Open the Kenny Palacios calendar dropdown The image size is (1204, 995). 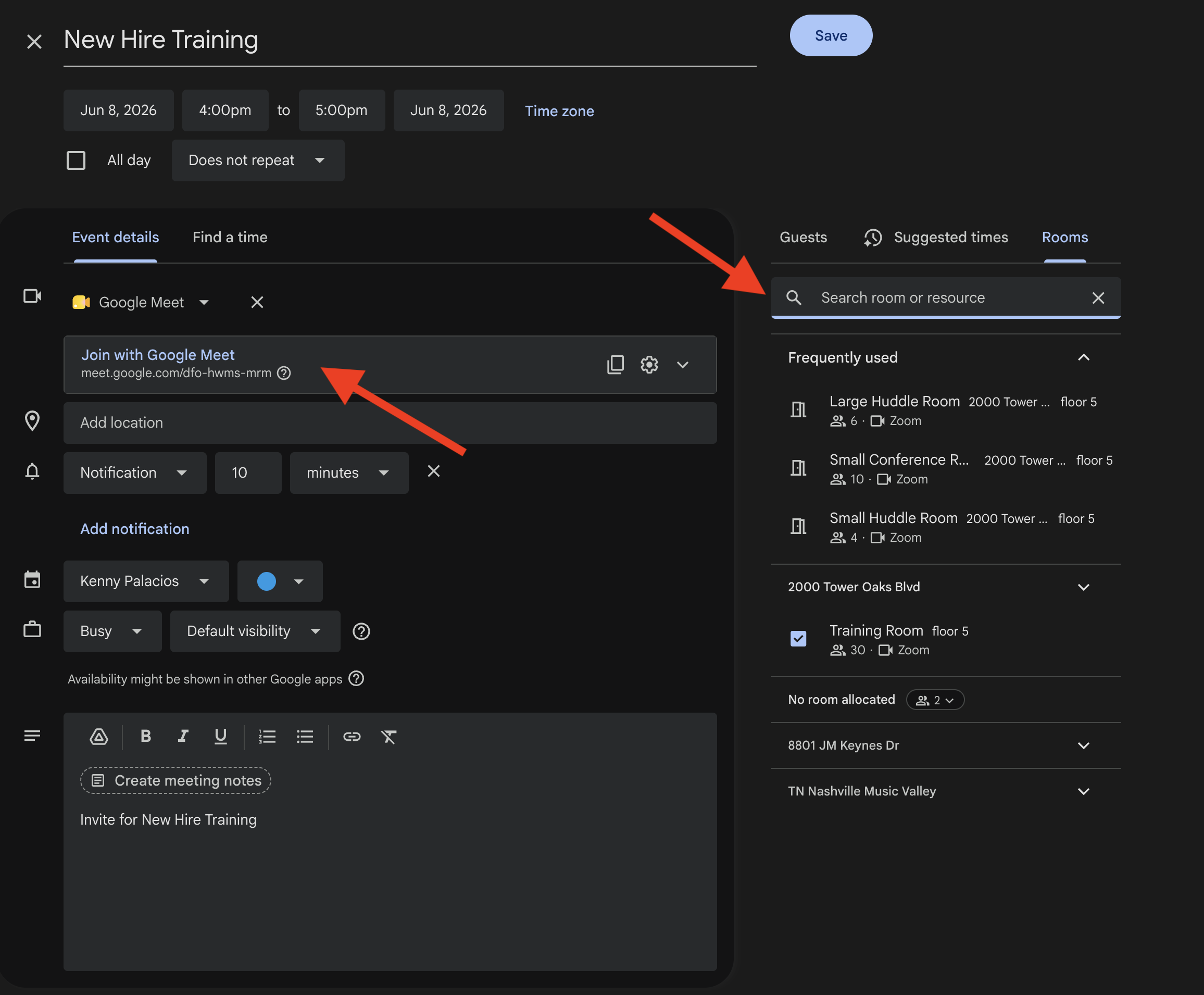pos(146,581)
